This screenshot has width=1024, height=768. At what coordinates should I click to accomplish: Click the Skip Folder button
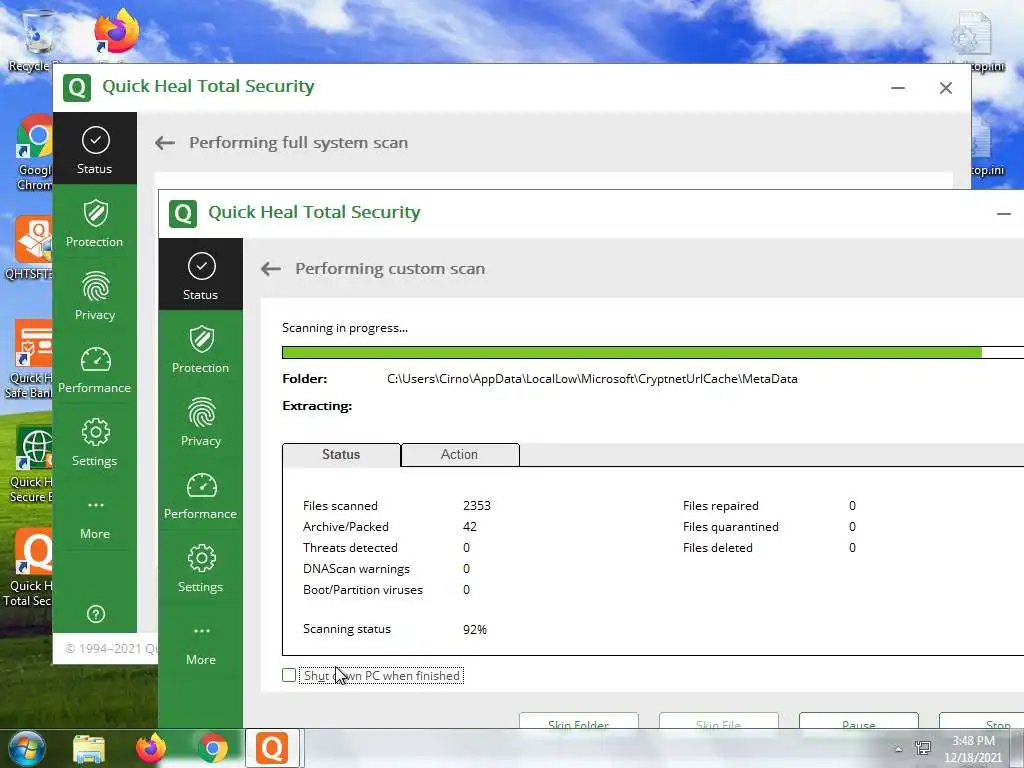click(x=579, y=721)
